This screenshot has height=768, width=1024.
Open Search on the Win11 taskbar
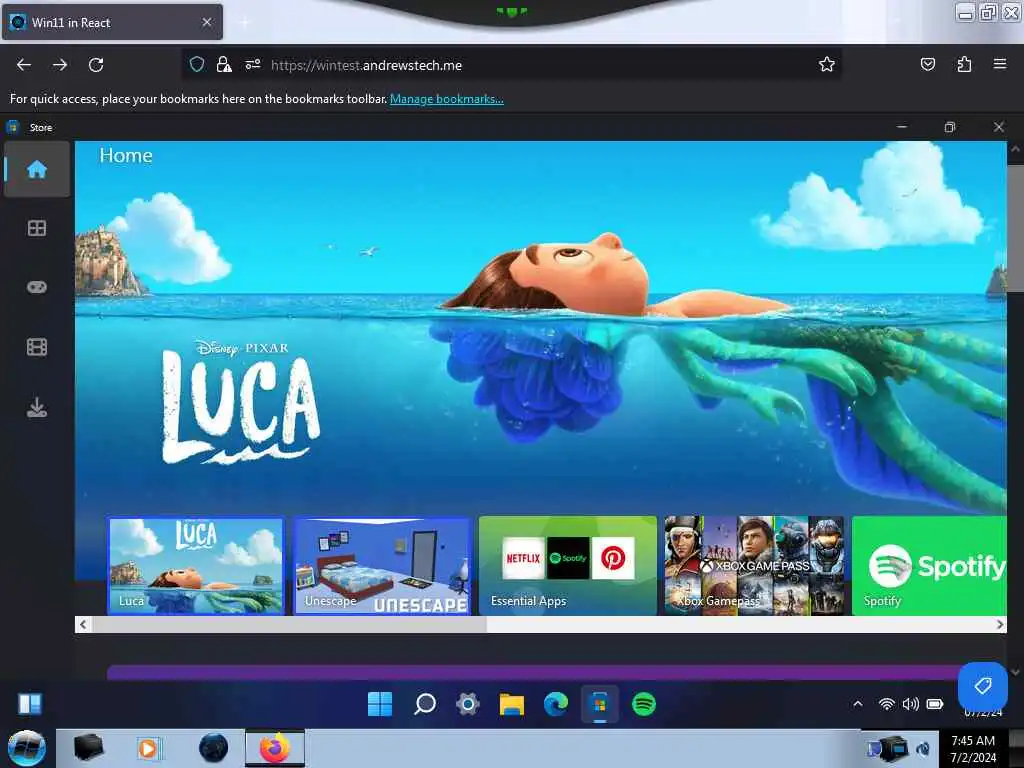click(x=425, y=704)
